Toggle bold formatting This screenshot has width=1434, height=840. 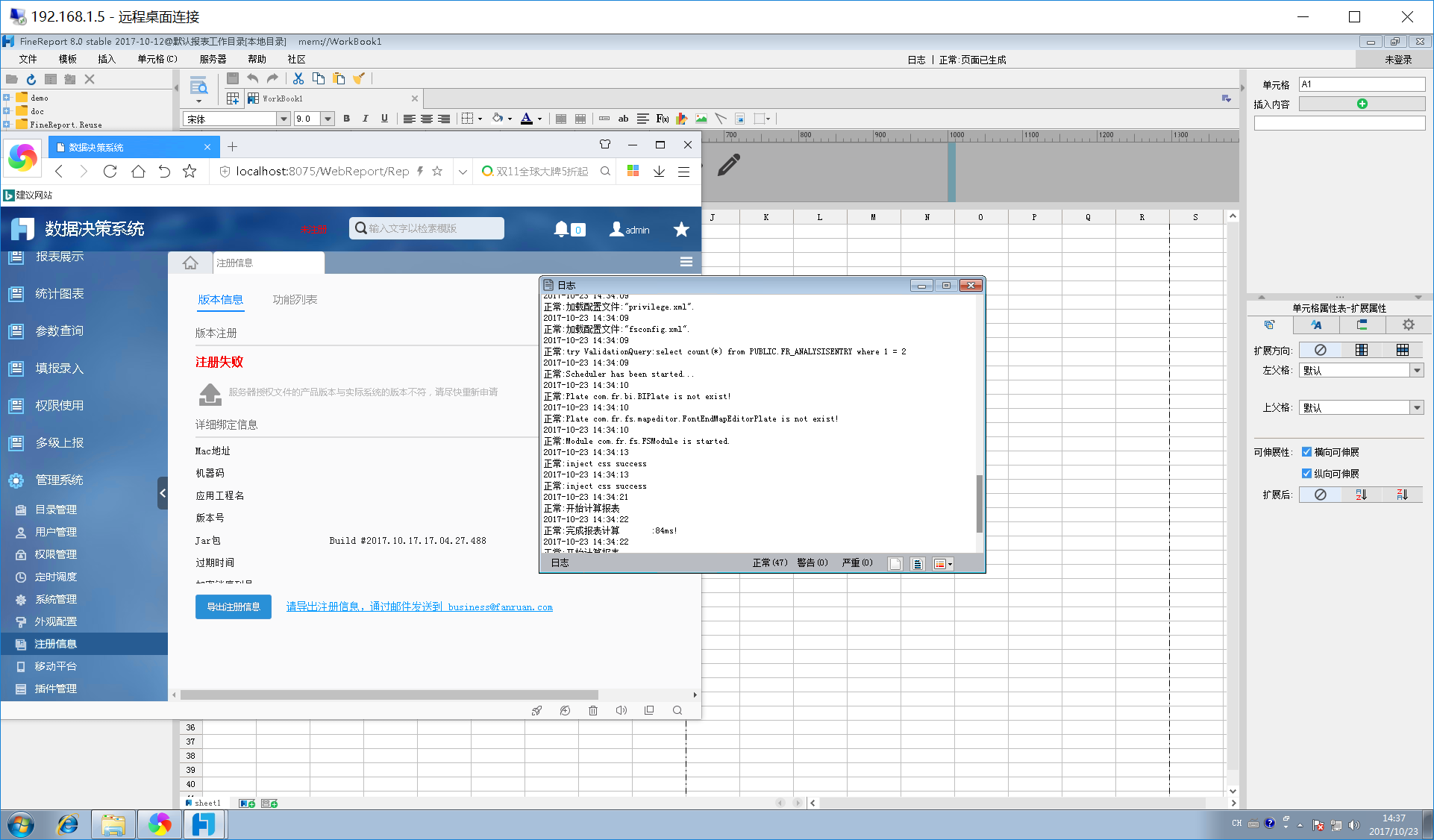[x=346, y=119]
